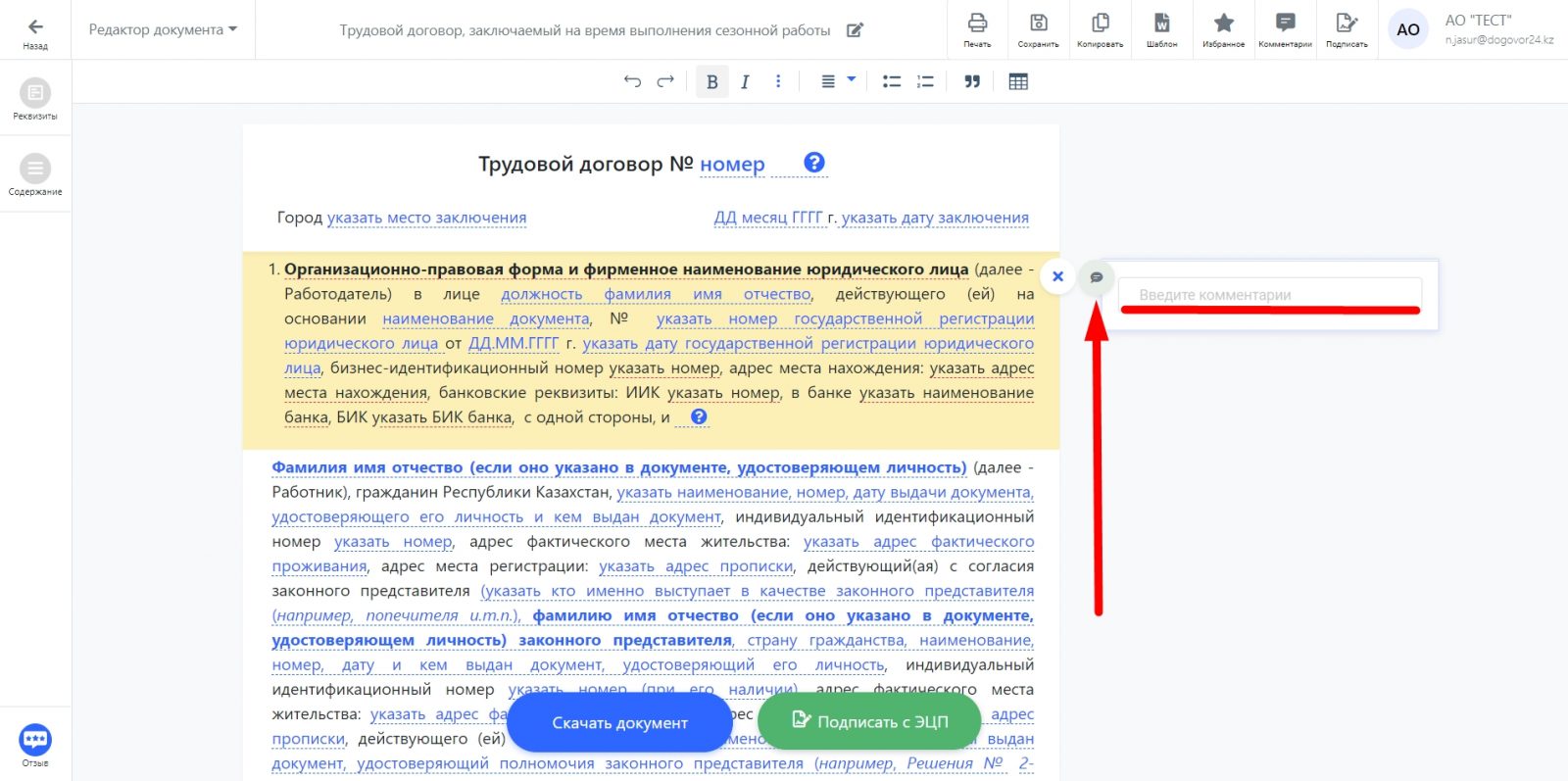The image size is (1568, 781).
Task: Open the text alignment dropdown
Action: click(838, 81)
